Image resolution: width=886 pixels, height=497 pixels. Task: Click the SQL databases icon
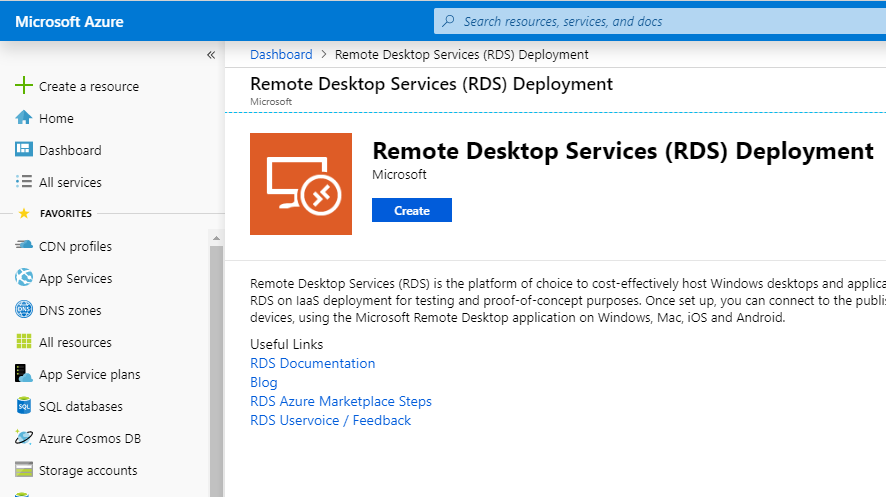point(24,406)
